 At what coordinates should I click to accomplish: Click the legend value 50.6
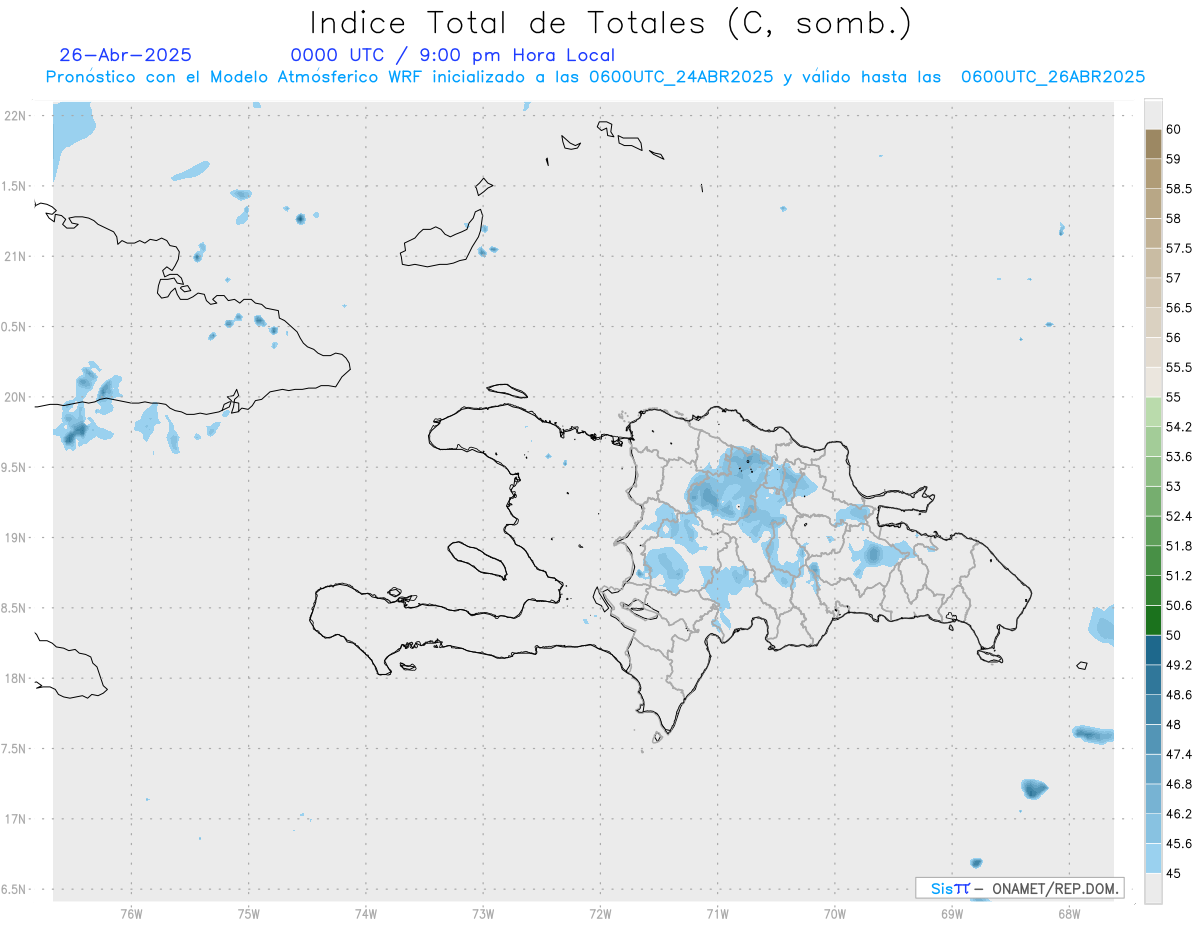click(1179, 606)
